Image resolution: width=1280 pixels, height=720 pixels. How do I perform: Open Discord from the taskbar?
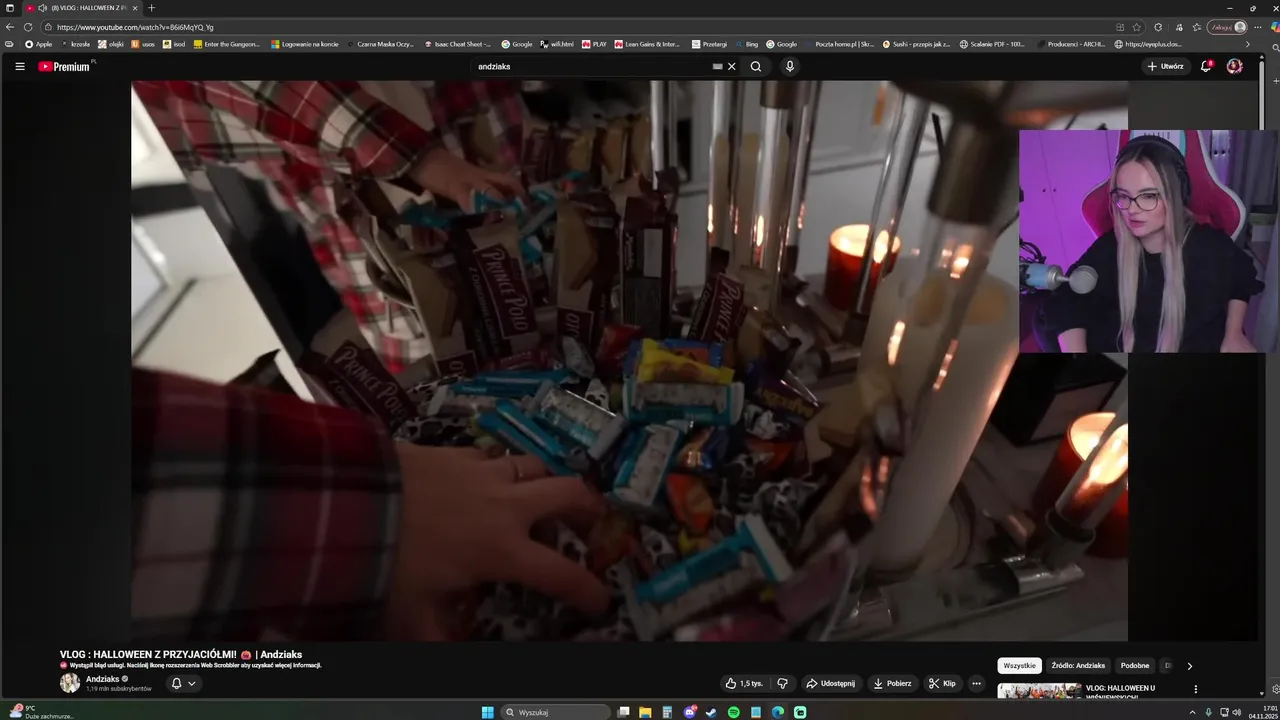point(690,712)
